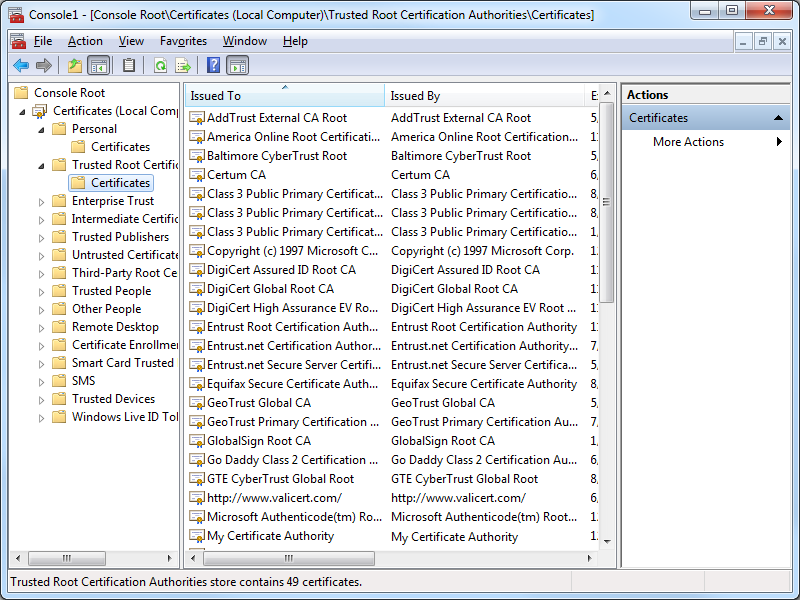The height and width of the screenshot is (600, 800).
Task: Toggle Show/Hide Action Pane toolbar button
Action: tap(237, 66)
